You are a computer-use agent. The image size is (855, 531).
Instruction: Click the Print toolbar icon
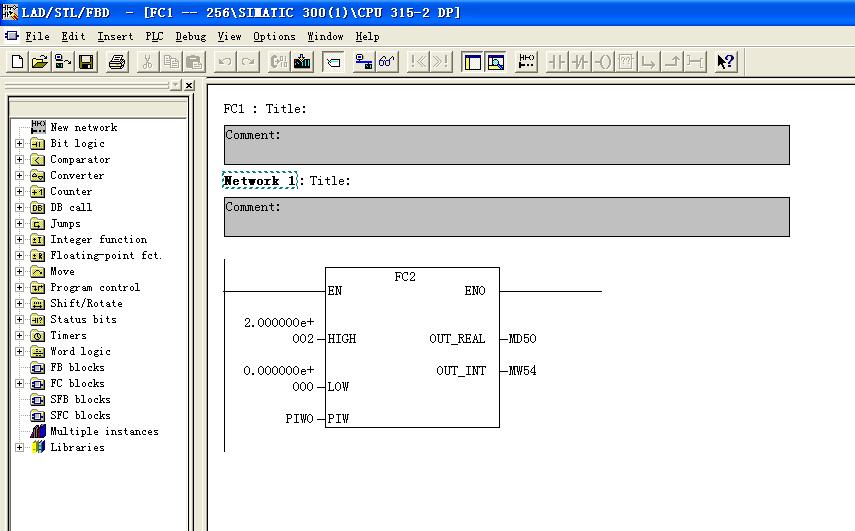pos(117,62)
